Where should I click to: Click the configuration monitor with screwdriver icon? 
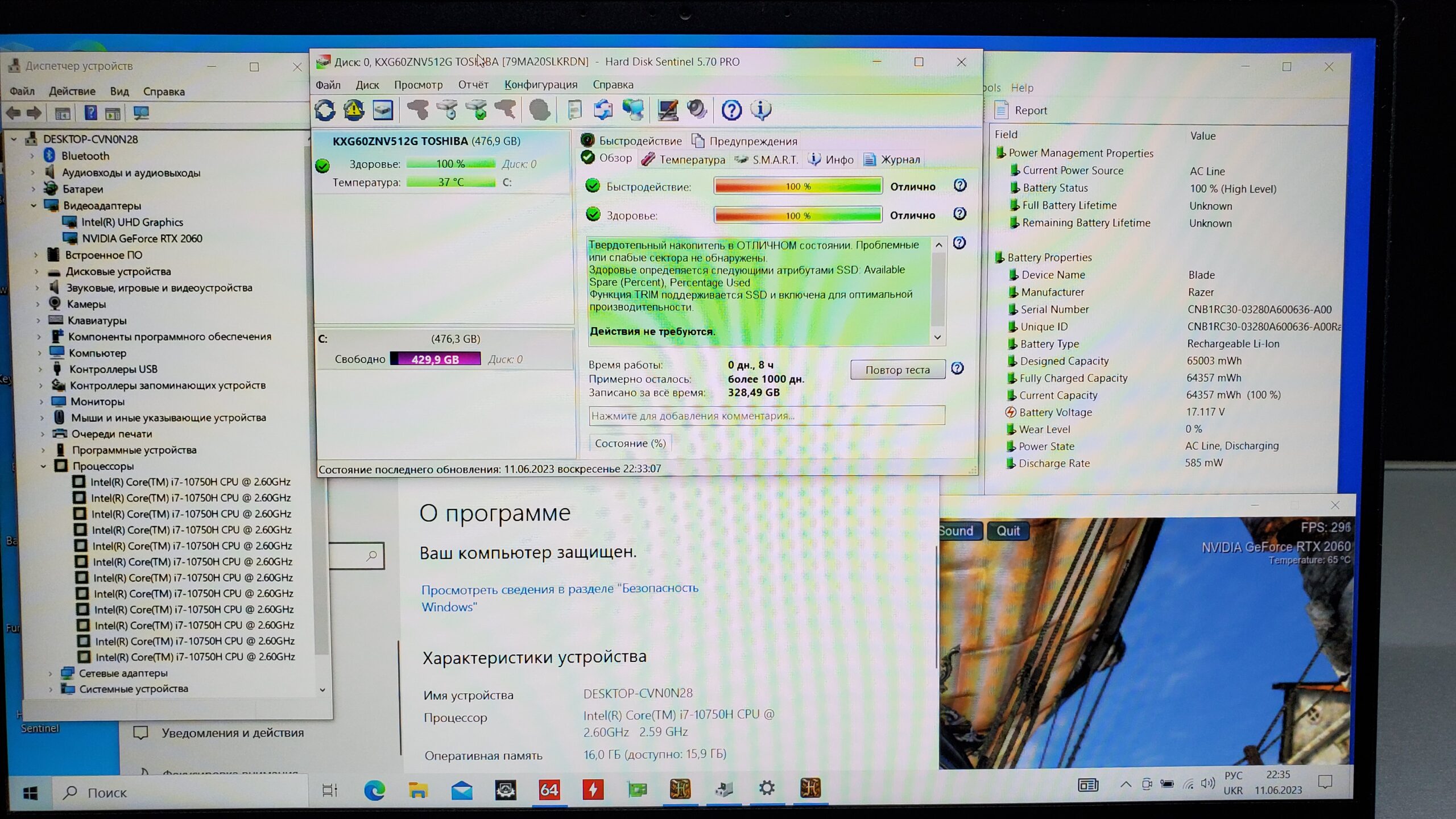(667, 110)
